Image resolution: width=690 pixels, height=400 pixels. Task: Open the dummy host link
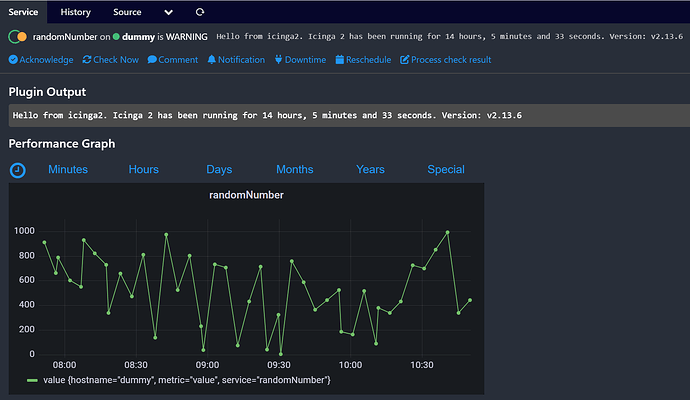[138, 37]
